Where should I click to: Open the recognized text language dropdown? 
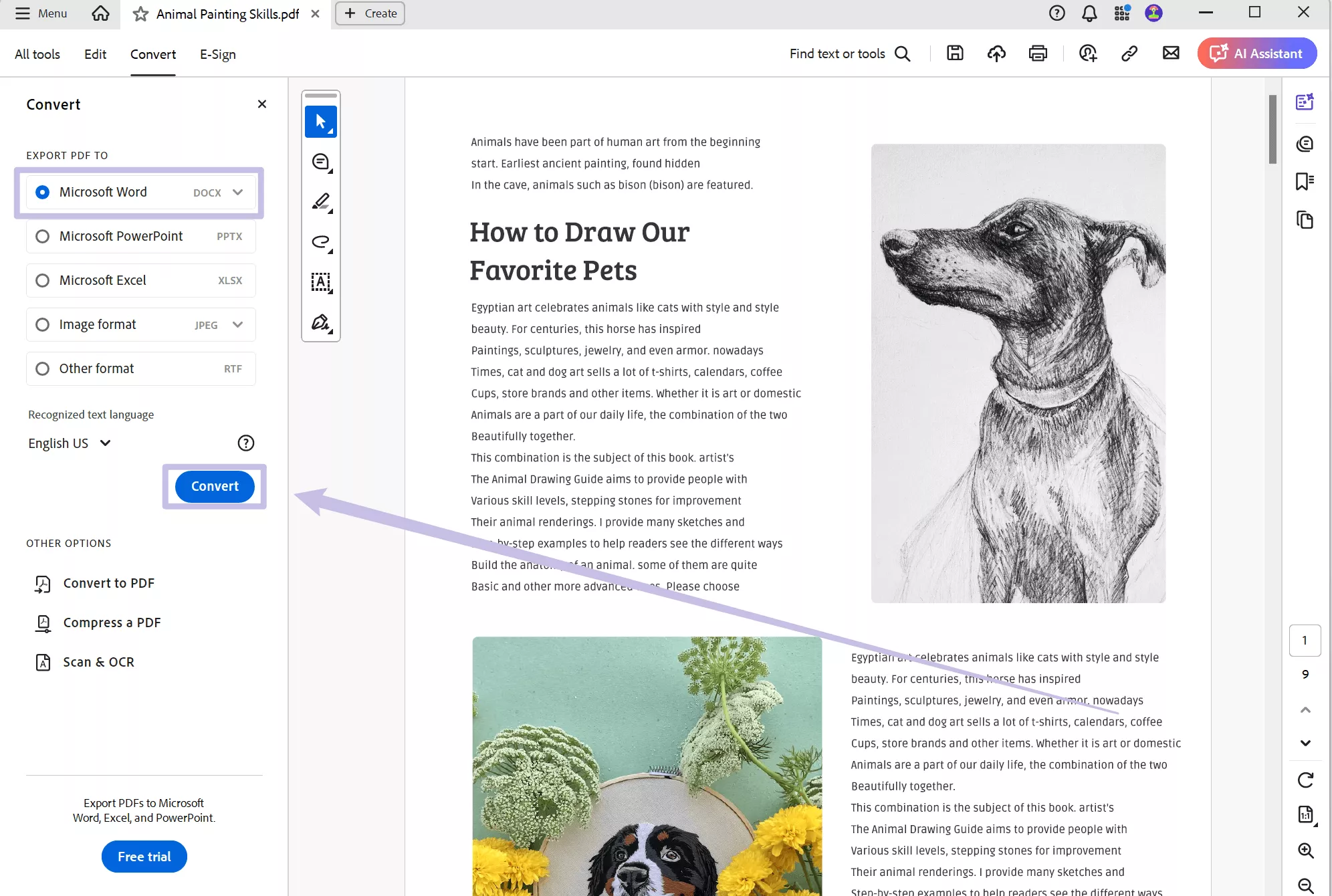[69, 443]
